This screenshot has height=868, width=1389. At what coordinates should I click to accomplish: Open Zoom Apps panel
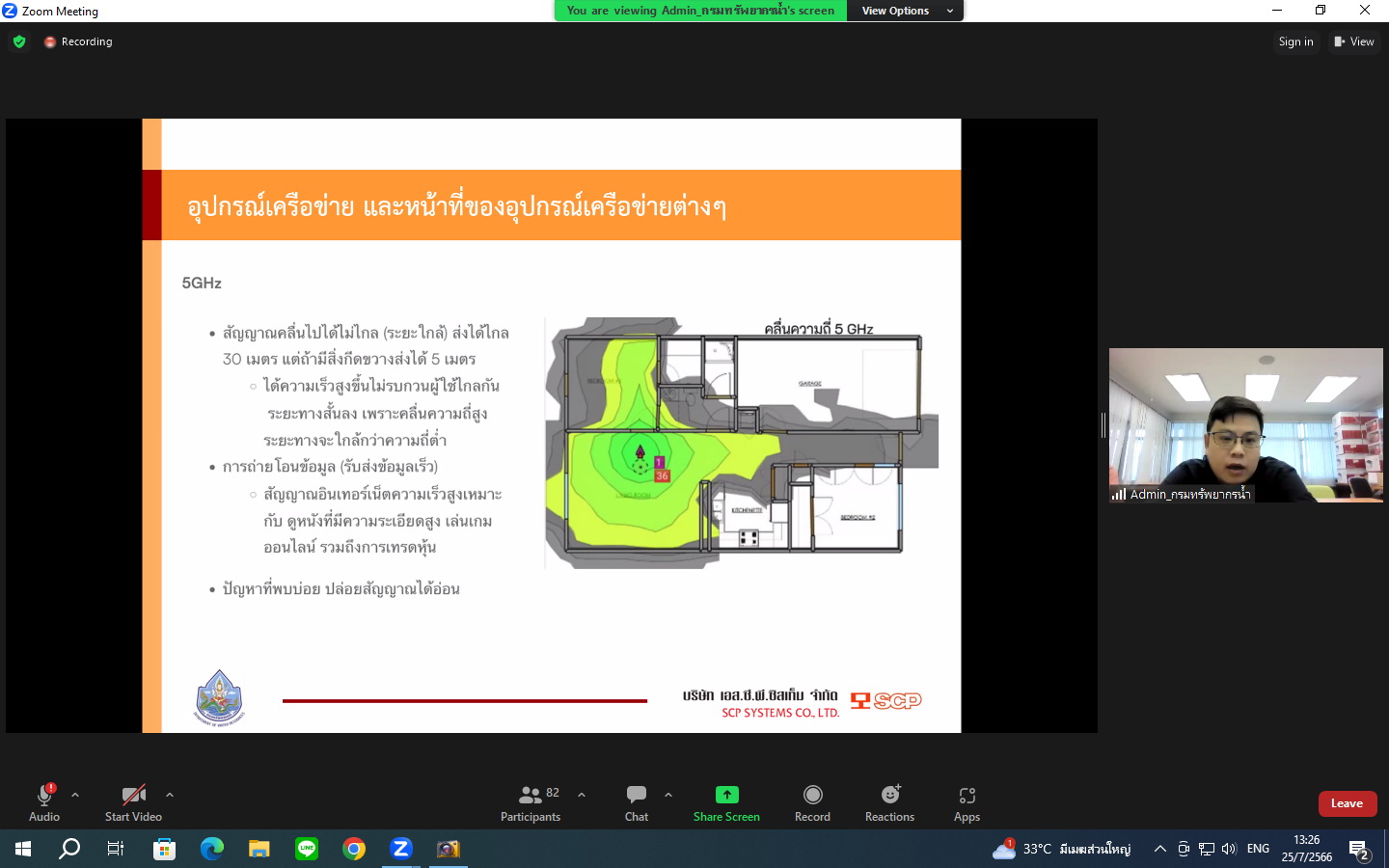click(x=967, y=802)
